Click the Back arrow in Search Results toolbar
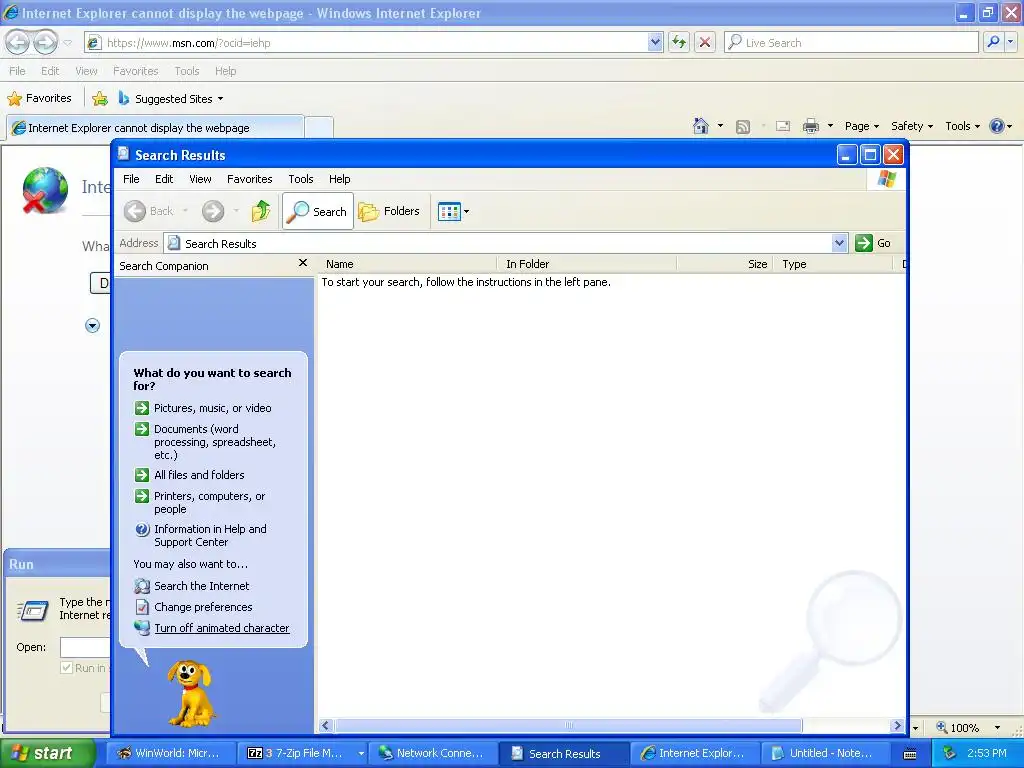Viewport: 1024px width, 768px height. tap(135, 211)
